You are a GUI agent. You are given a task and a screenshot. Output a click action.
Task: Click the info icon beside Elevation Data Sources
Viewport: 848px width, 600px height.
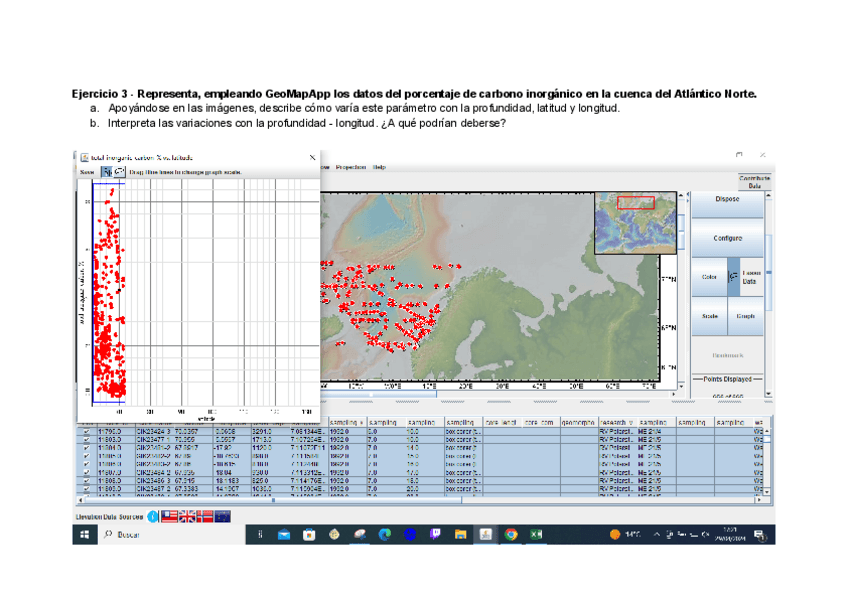153,516
